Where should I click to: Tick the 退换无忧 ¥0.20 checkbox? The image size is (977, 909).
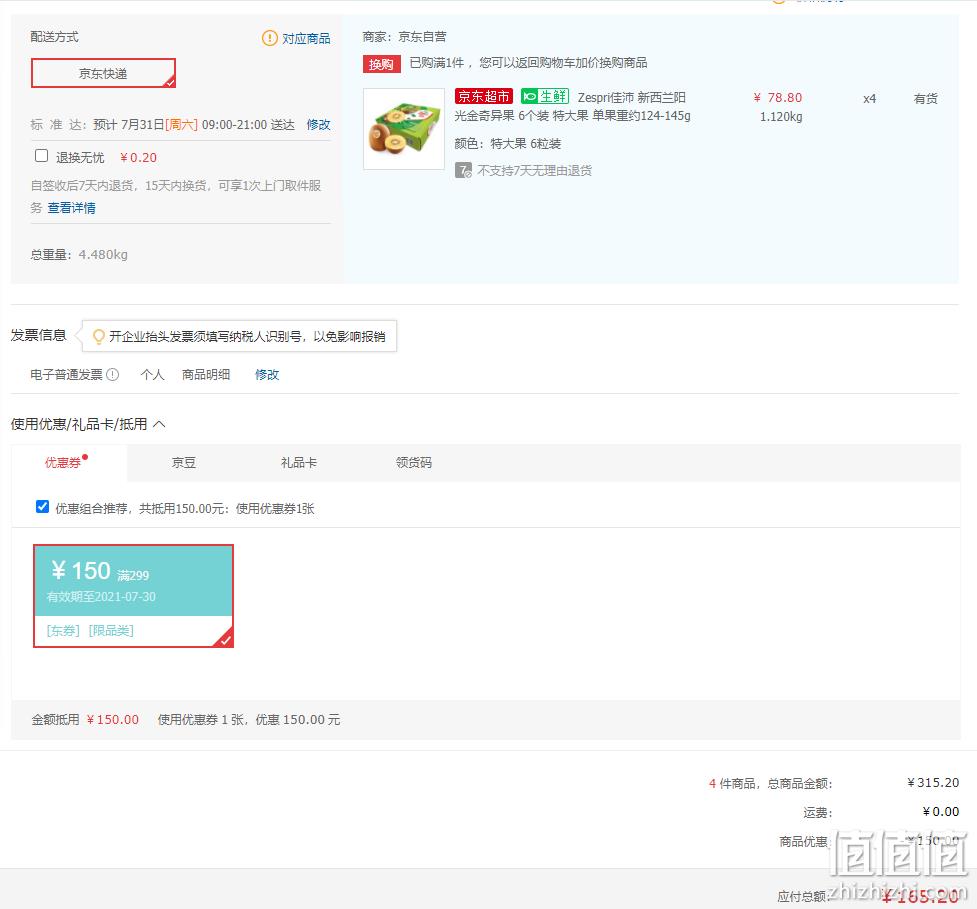[x=42, y=156]
